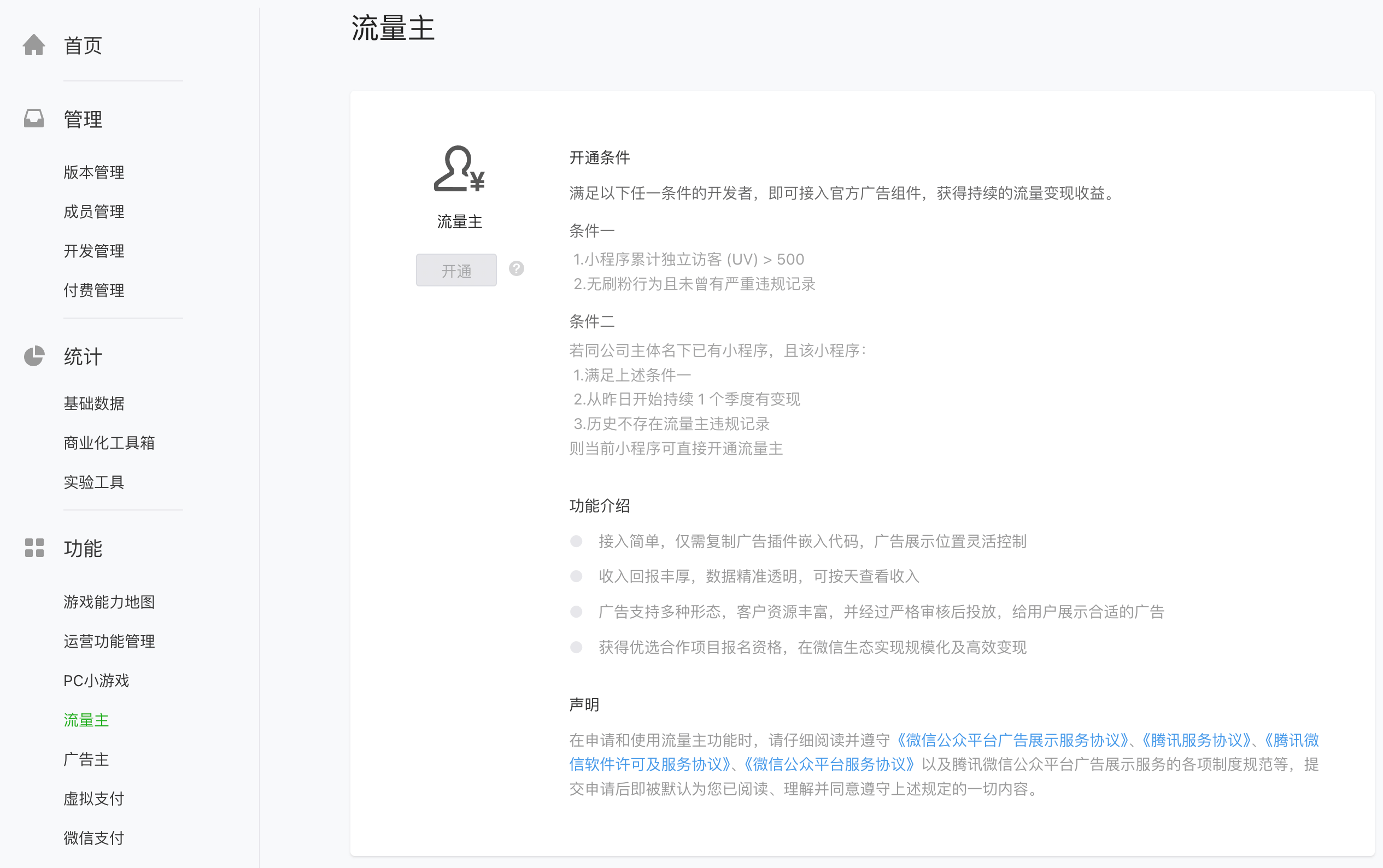Open 运营功能管理 page
Viewport: 1383px width, 868px height.
pos(109,641)
